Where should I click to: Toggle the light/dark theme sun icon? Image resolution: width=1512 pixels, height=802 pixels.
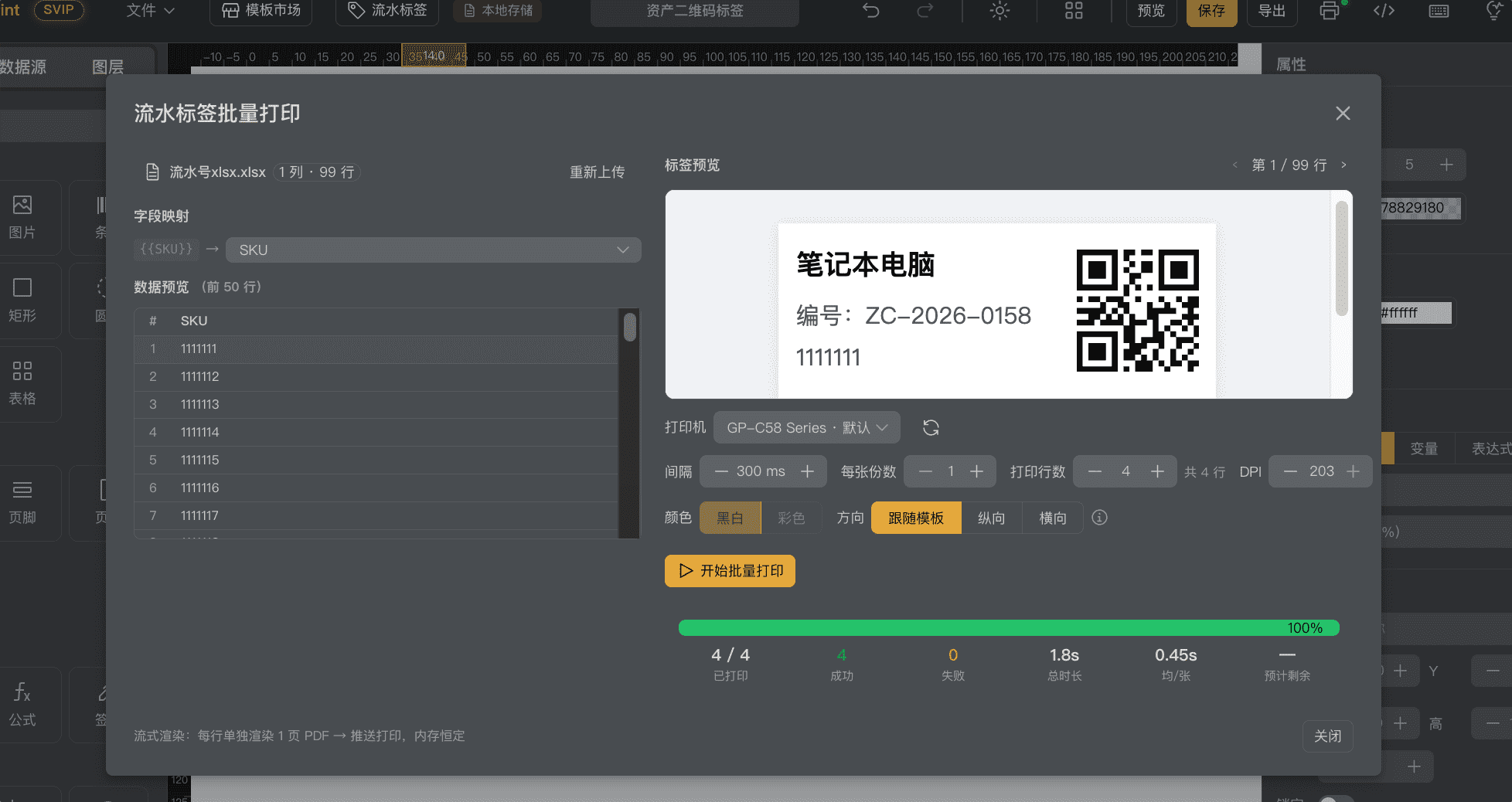[999, 11]
